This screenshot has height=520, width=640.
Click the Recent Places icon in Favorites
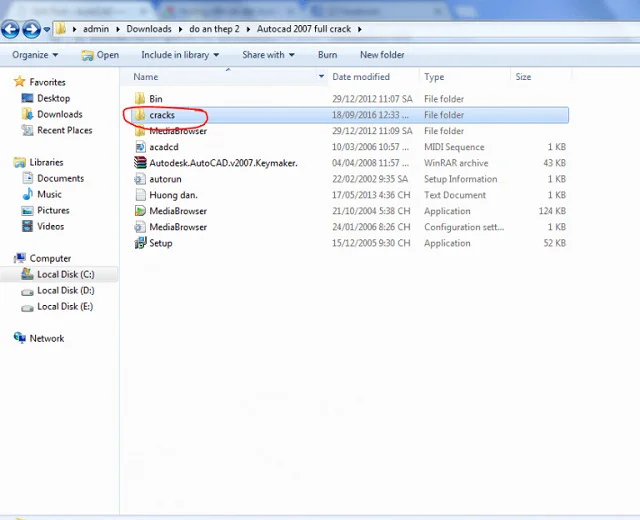point(27,130)
